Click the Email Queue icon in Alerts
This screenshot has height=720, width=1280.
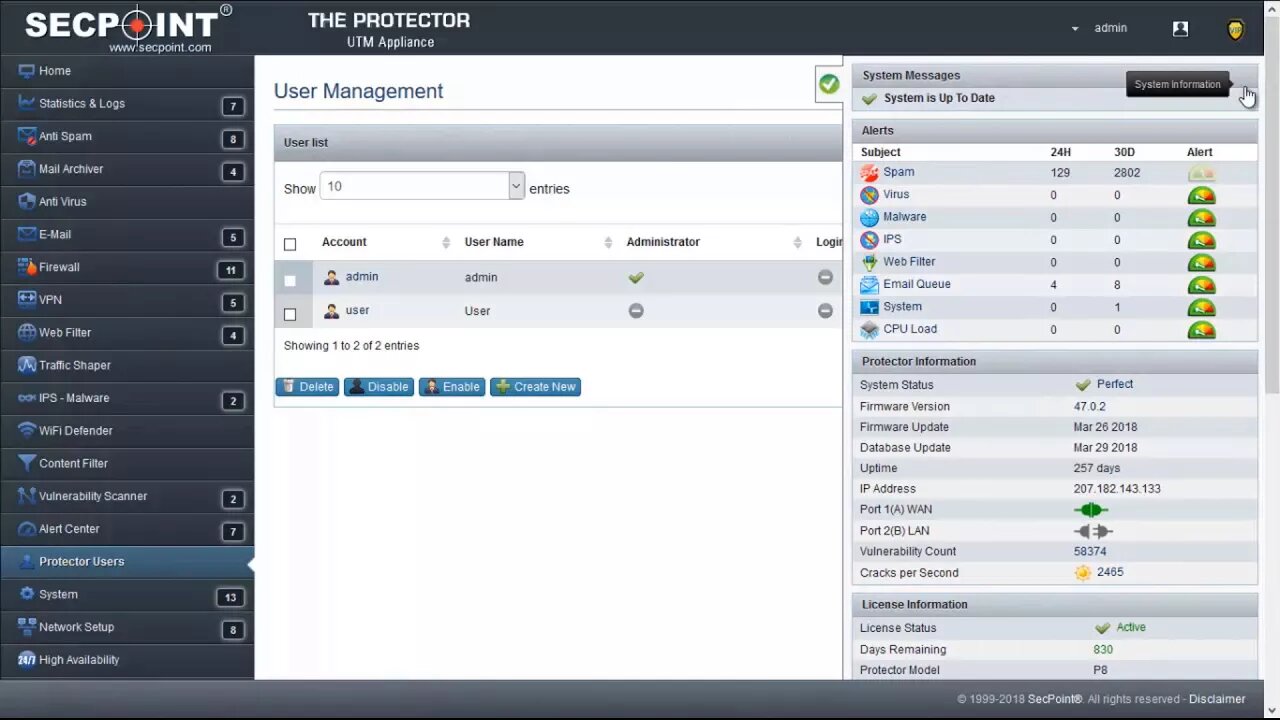(869, 285)
